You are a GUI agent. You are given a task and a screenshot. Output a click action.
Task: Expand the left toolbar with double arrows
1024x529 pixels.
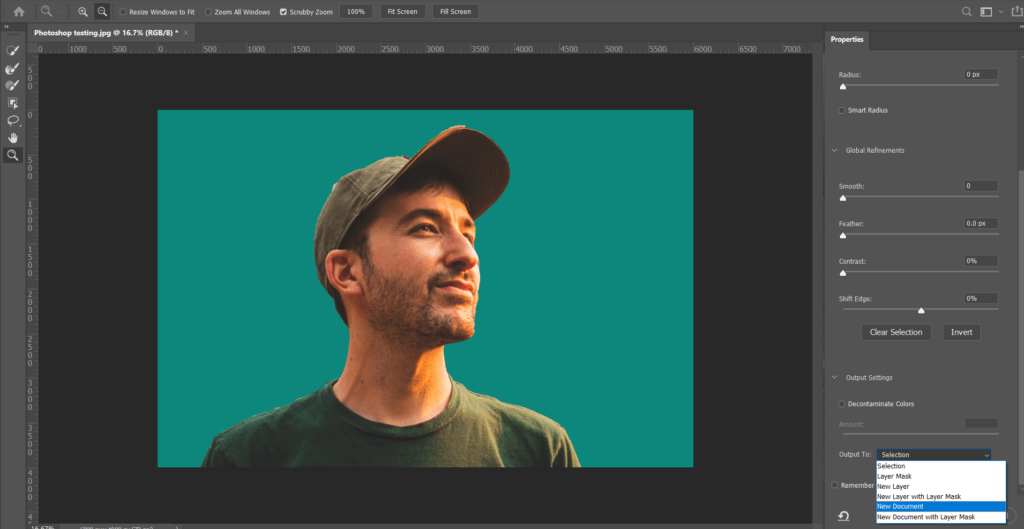(6, 26)
